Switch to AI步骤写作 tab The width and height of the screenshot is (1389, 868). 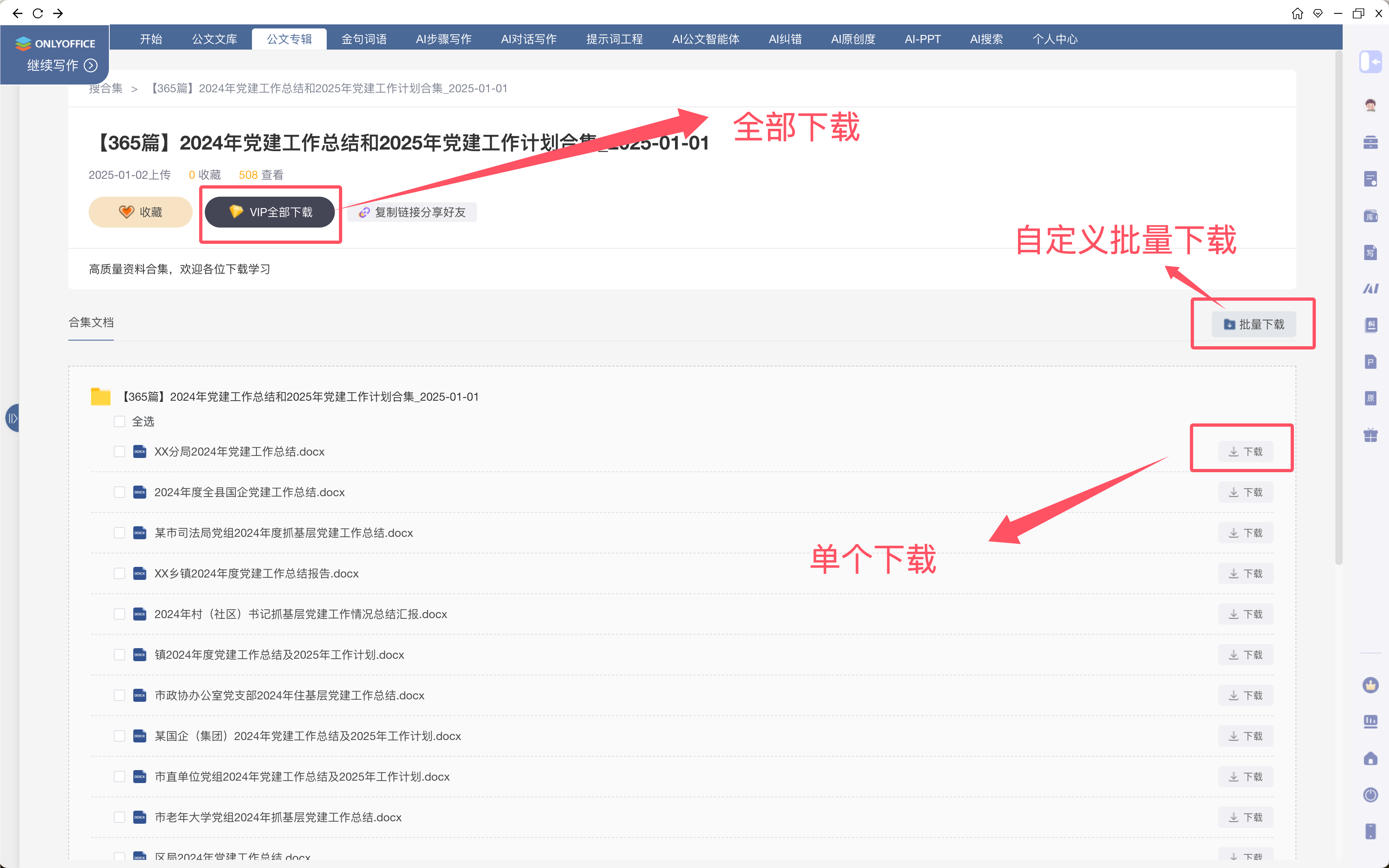[x=444, y=39]
